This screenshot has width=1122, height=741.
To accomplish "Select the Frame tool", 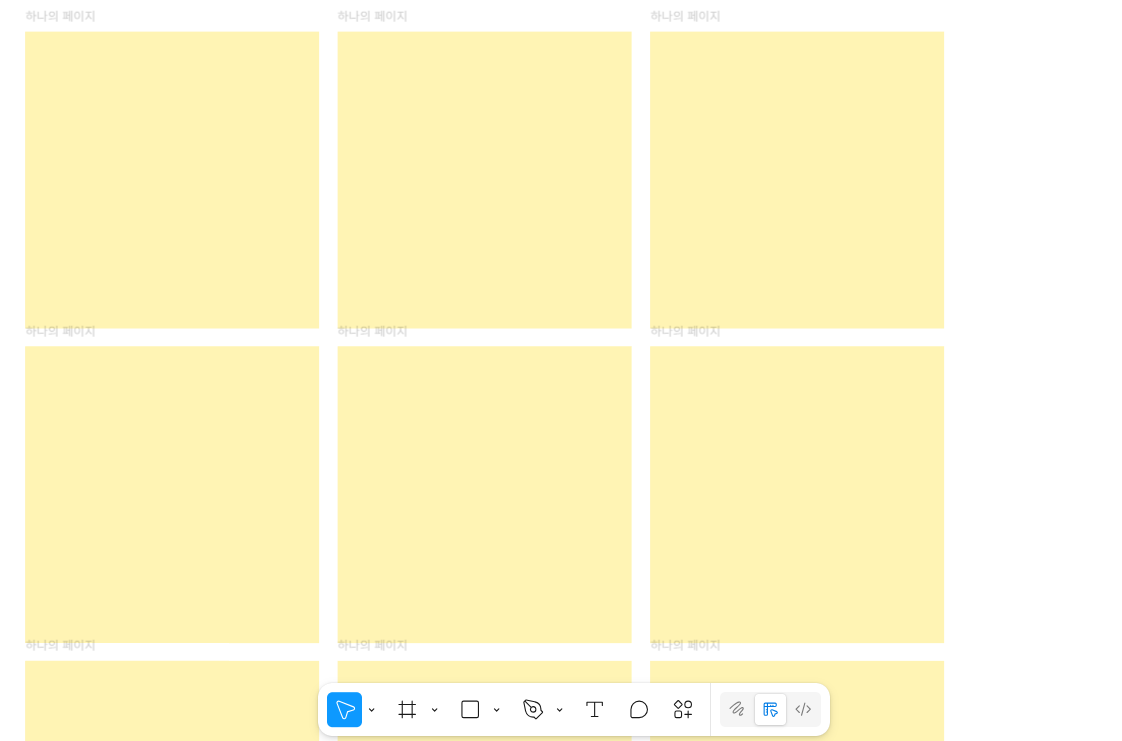I will point(407,710).
